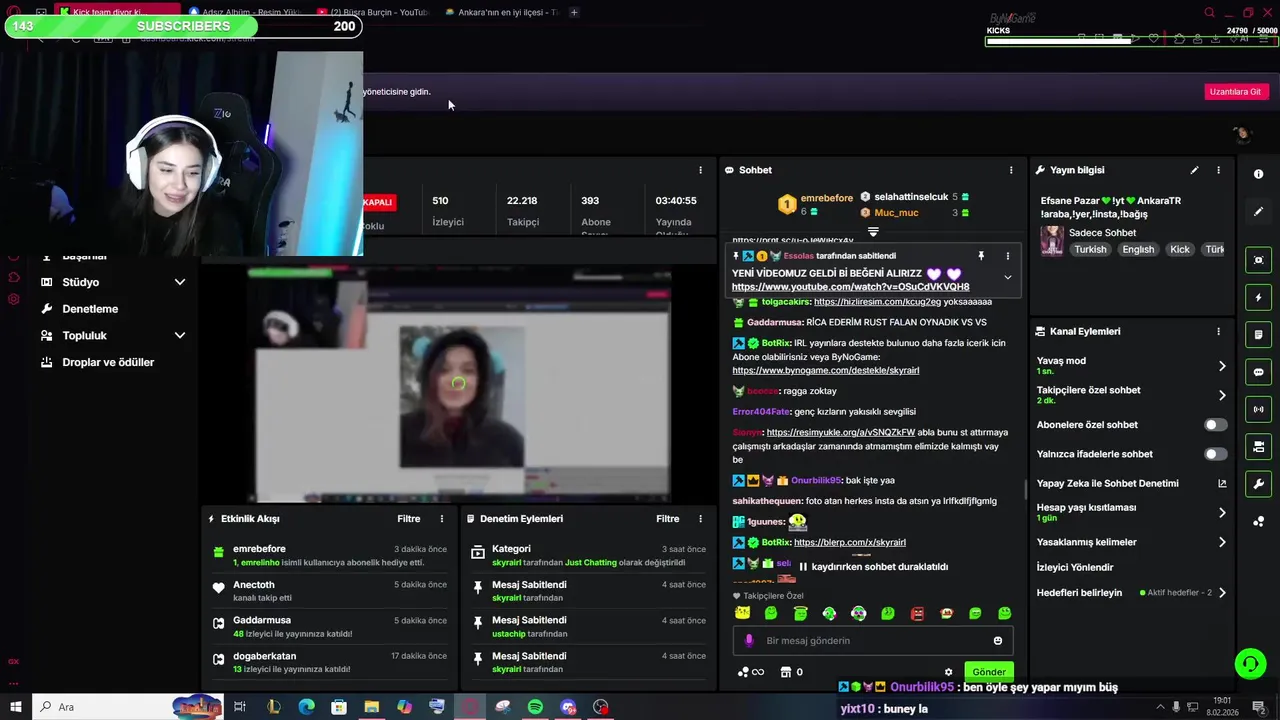Click the broadcast signal icon in right toolbar
The image size is (1280, 720).
1258,409
